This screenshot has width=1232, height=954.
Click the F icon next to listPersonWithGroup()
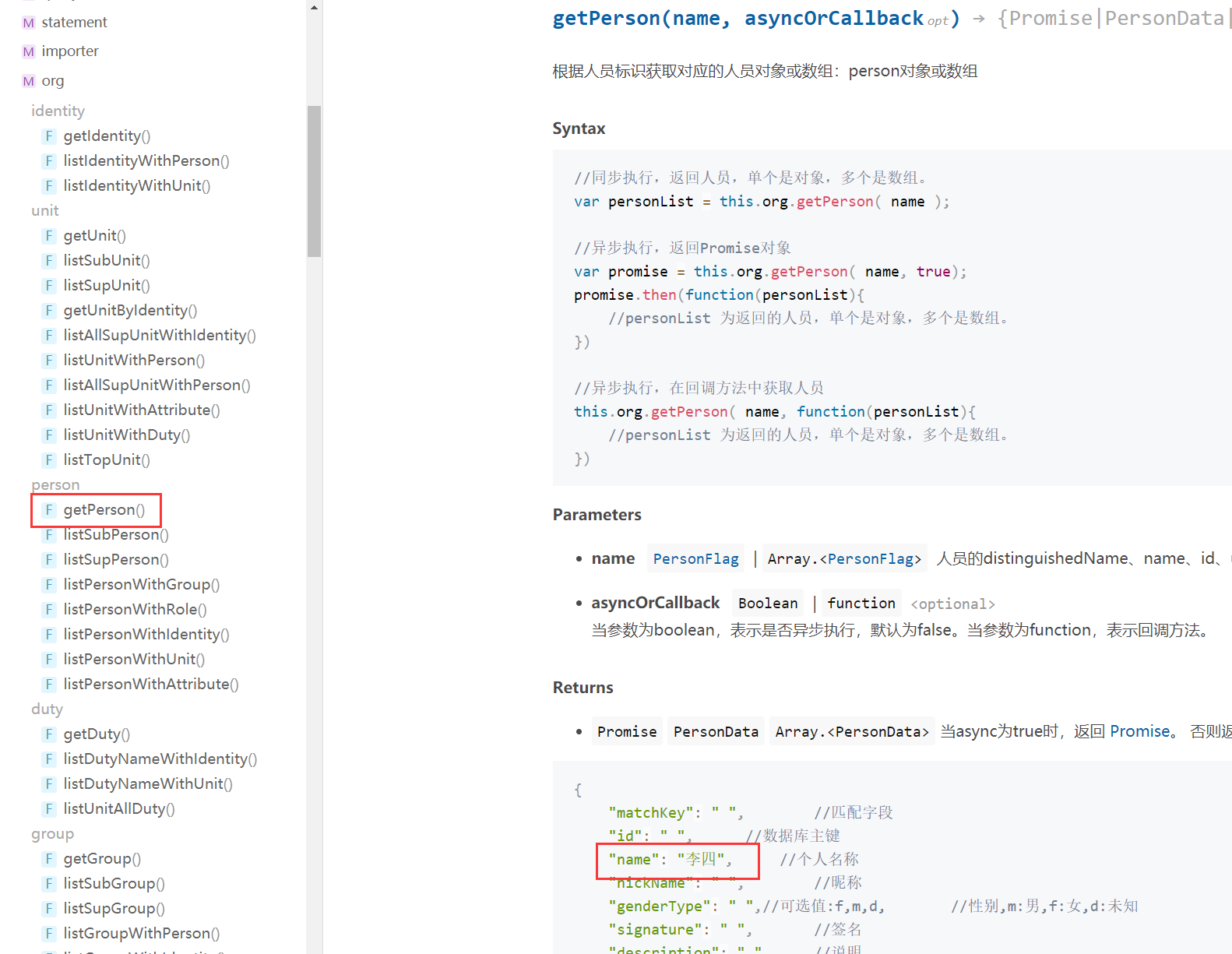point(49,584)
